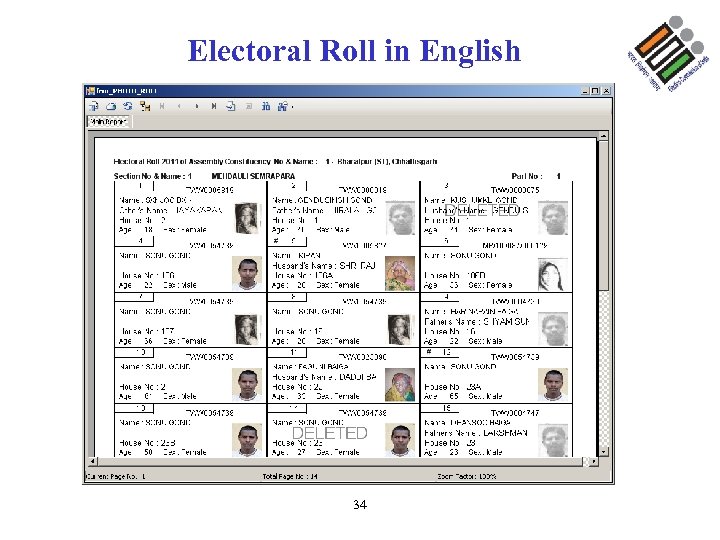Click the 'Section No & Name' label
The image size is (720, 540).
click(x=150, y=176)
